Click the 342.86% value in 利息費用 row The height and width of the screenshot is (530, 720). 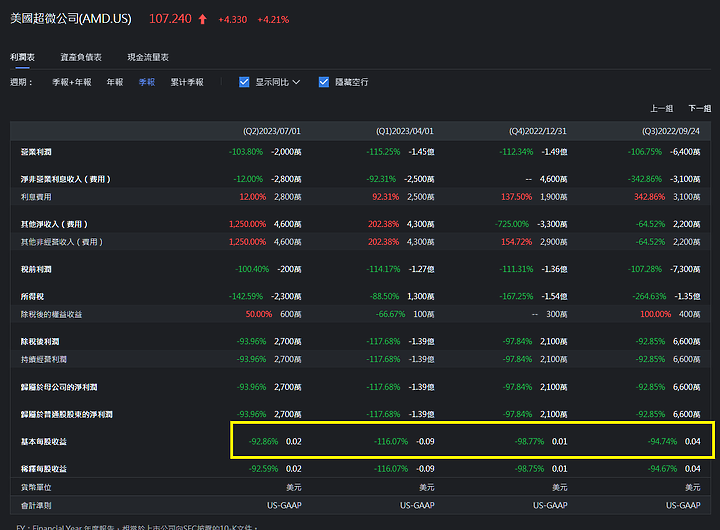click(649, 197)
